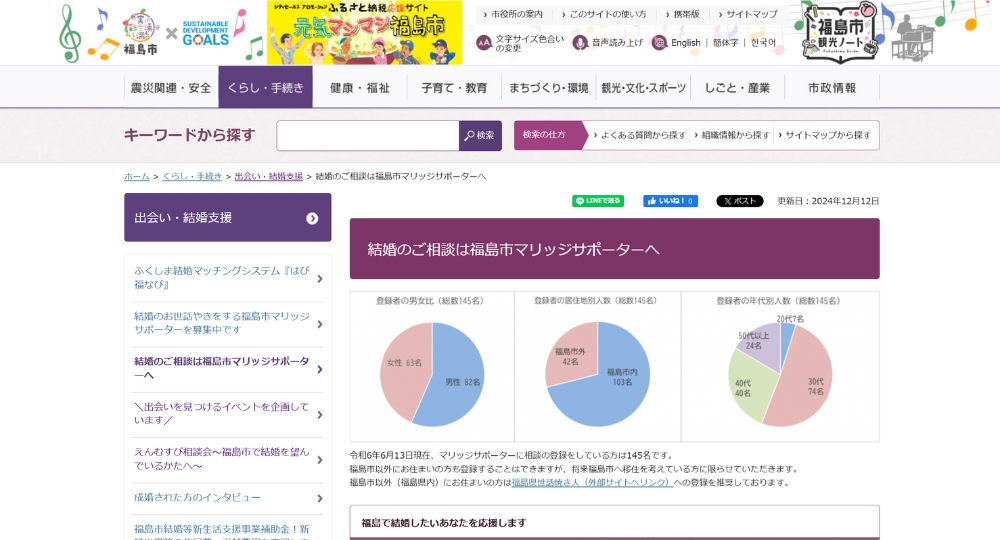Open the Sustainable Development Goals logo

pos(205,34)
